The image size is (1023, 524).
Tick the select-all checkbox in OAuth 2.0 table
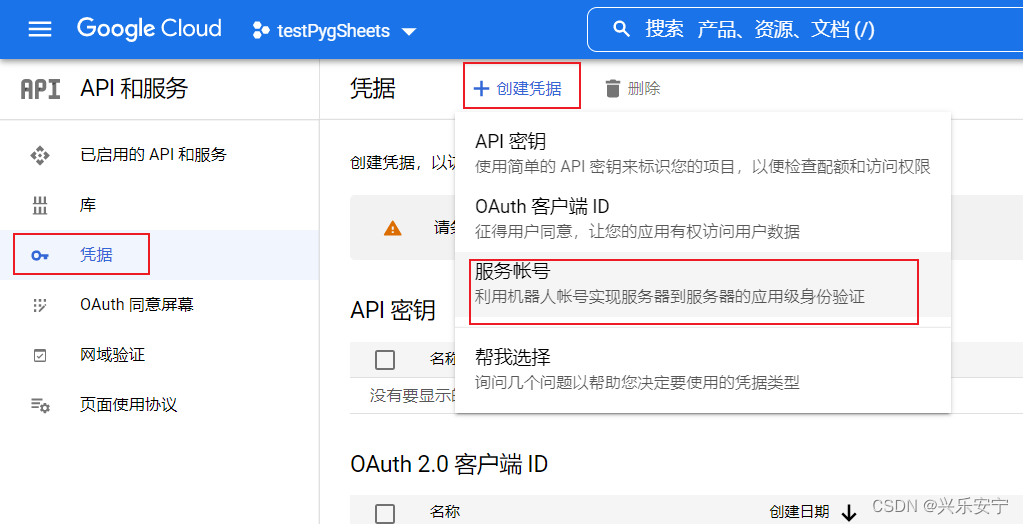coord(385,513)
